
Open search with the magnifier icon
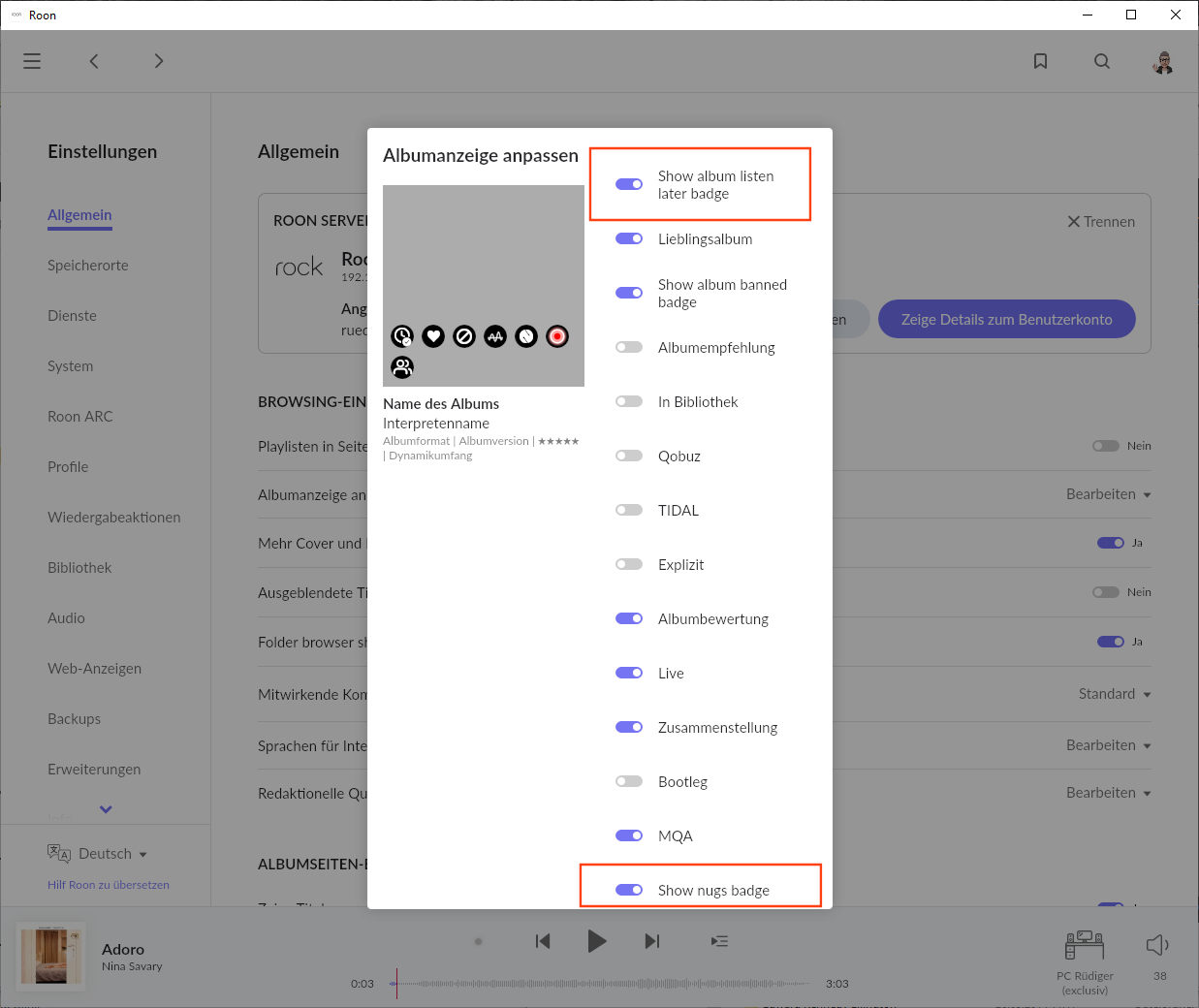[x=1102, y=61]
